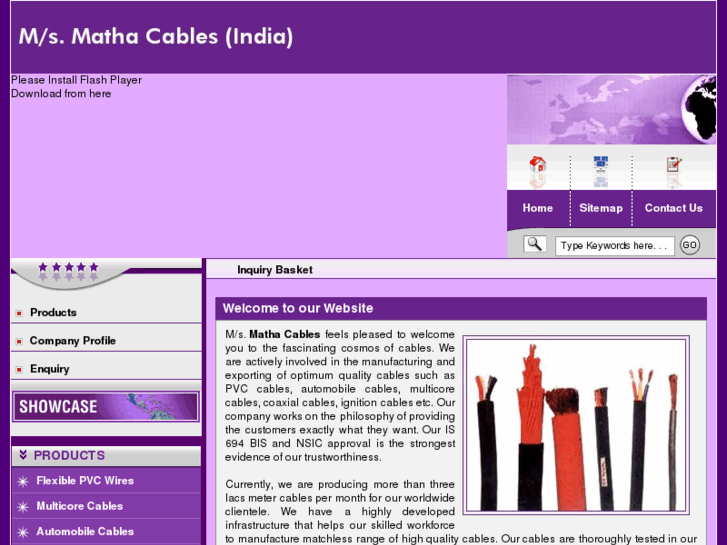Click the magnifying glass search icon

tap(535, 244)
